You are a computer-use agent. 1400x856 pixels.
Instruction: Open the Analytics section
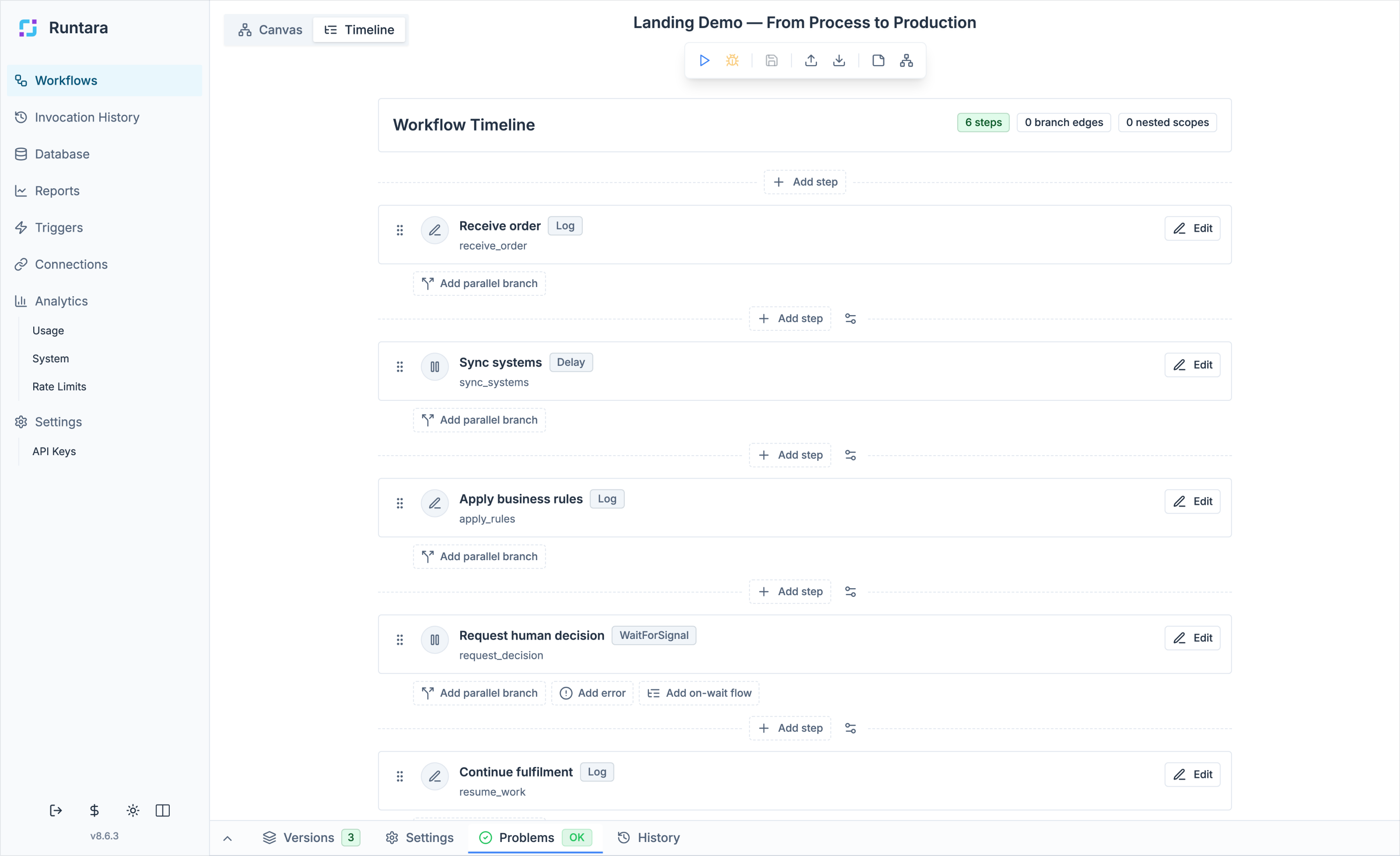pyautogui.click(x=105, y=301)
